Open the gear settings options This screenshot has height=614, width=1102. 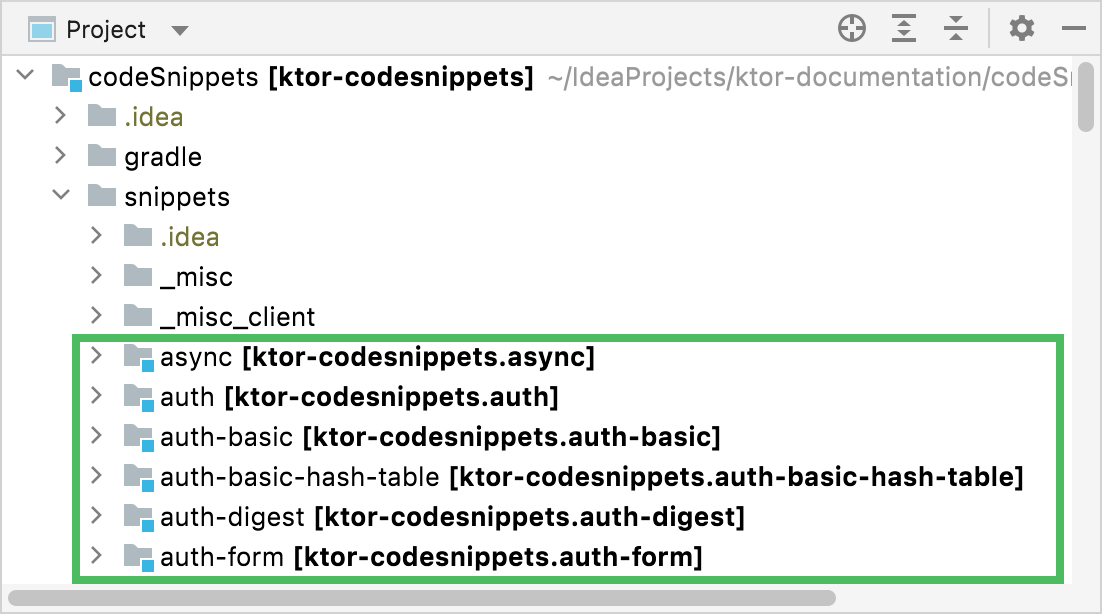(1022, 29)
